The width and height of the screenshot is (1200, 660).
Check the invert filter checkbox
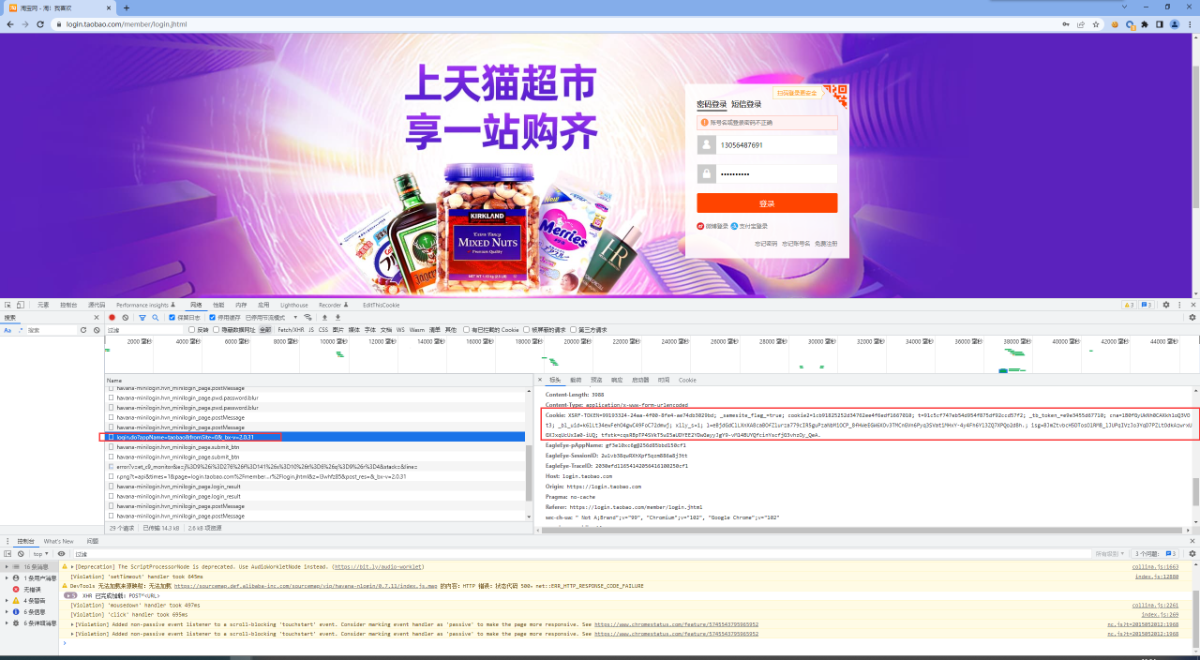point(192,330)
